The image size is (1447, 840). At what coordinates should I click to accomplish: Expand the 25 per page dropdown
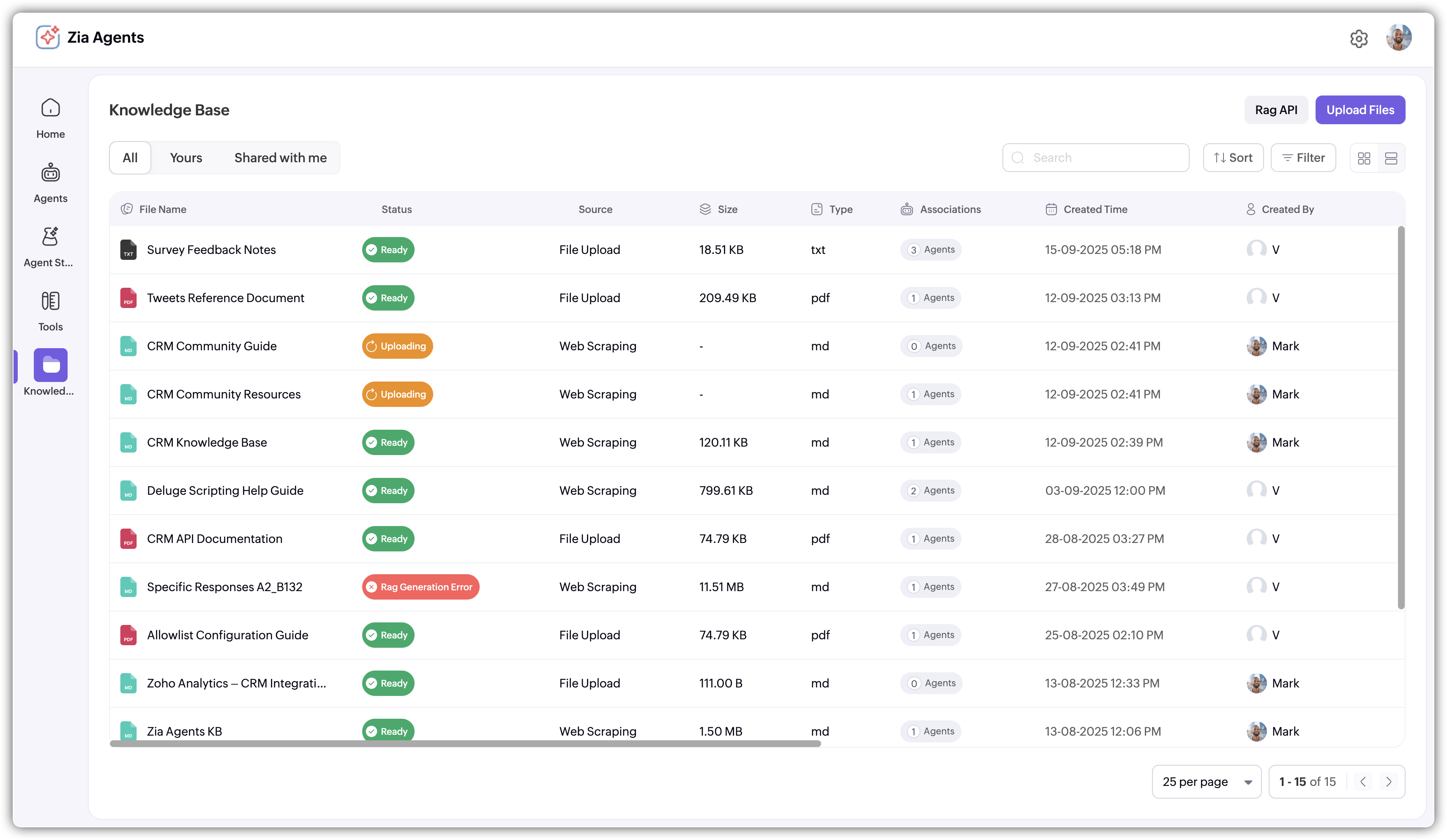click(1206, 781)
